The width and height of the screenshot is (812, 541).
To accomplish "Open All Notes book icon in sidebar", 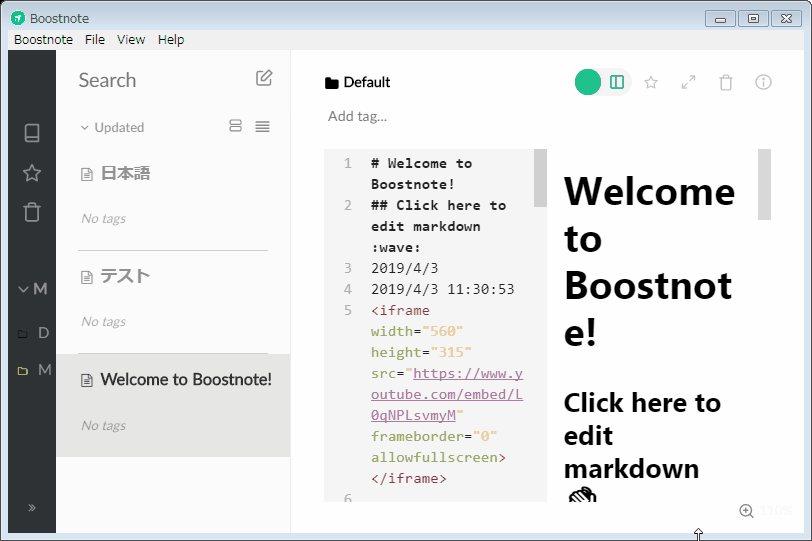I will coord(32,133).
